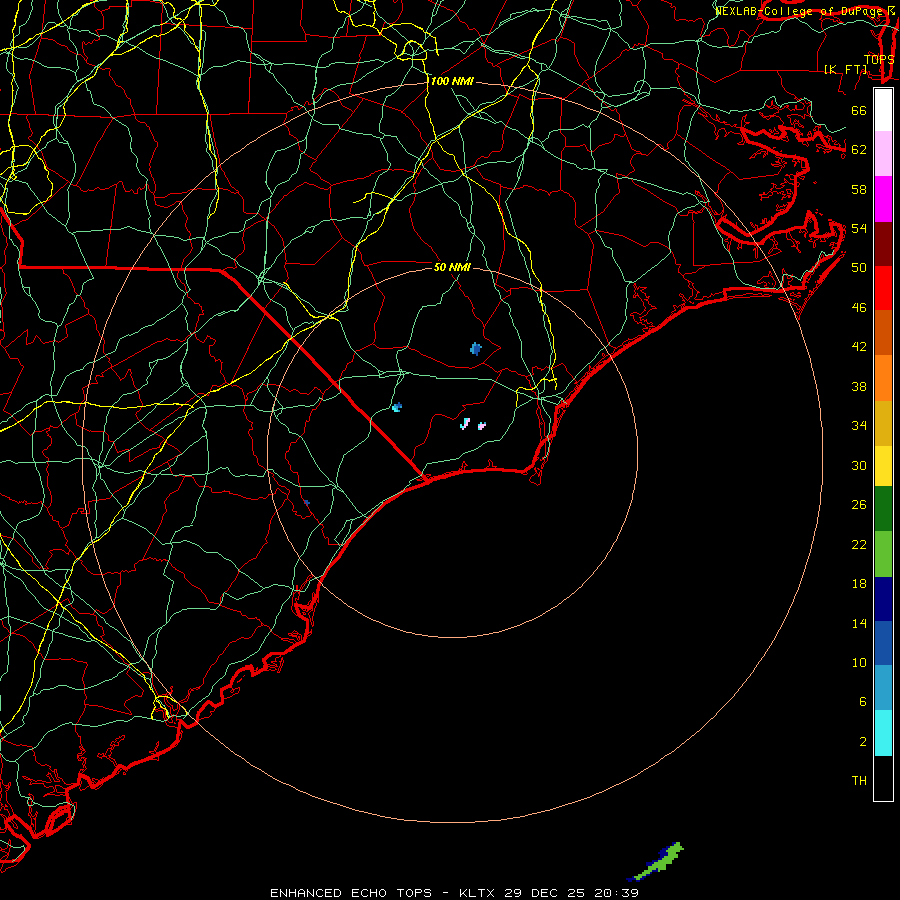Click the magenta legend swatch
This screenshot has width=900, height=900.
click(883, 199)
